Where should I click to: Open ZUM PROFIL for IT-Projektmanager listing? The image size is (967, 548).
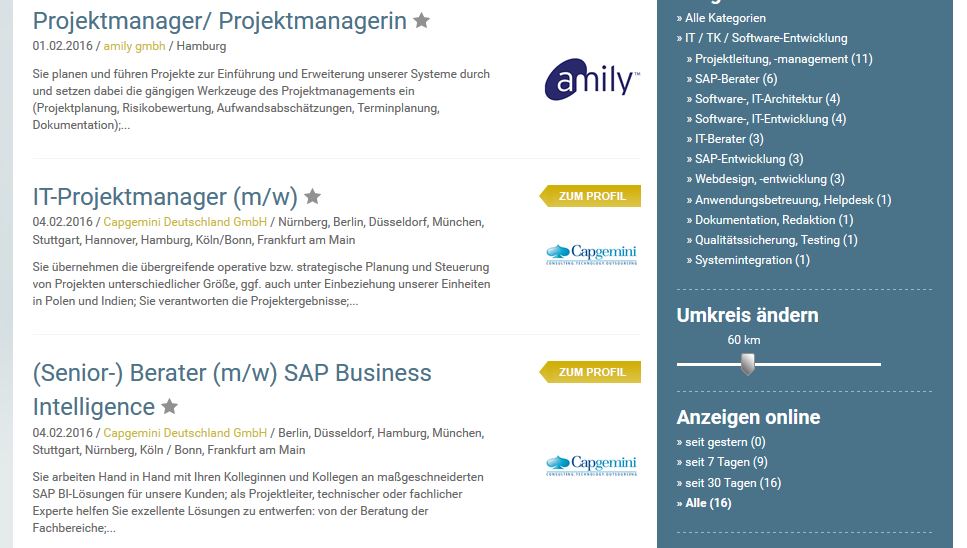(x=592, y=196)
